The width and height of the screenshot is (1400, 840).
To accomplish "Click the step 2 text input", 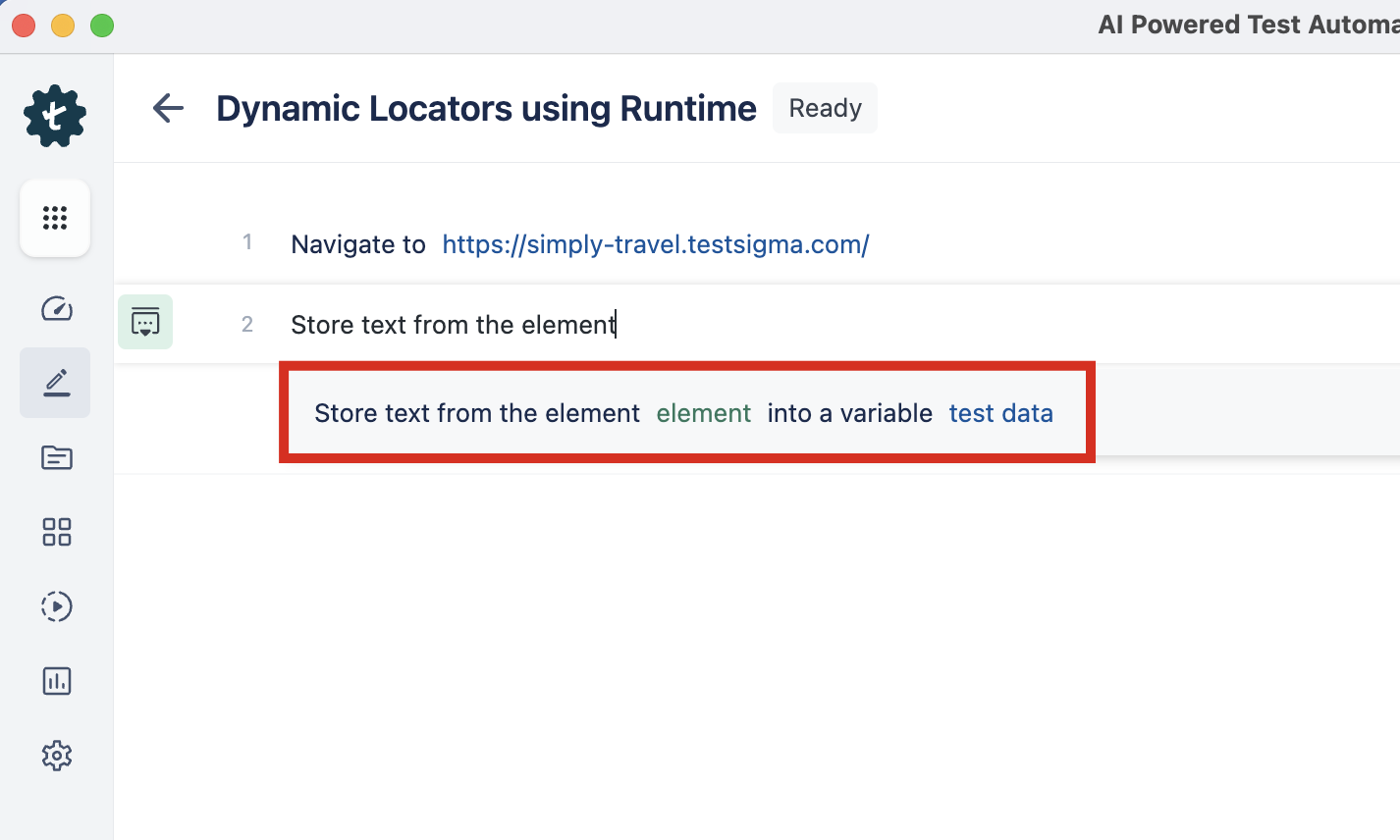I will [x=453, y=324].
